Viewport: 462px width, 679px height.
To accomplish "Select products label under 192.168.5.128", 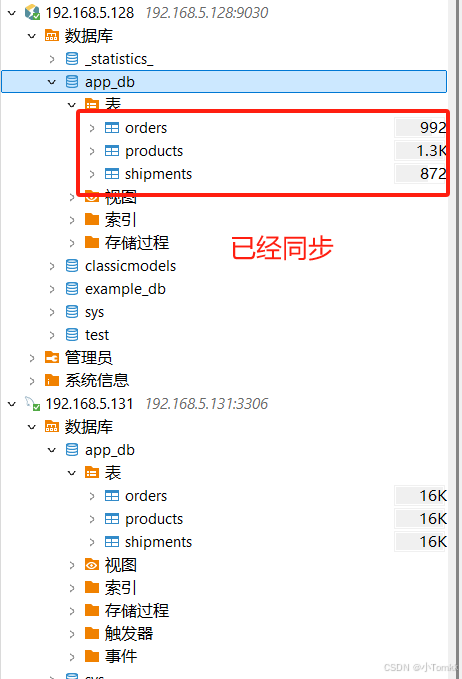I will click(x=154, y=151).
